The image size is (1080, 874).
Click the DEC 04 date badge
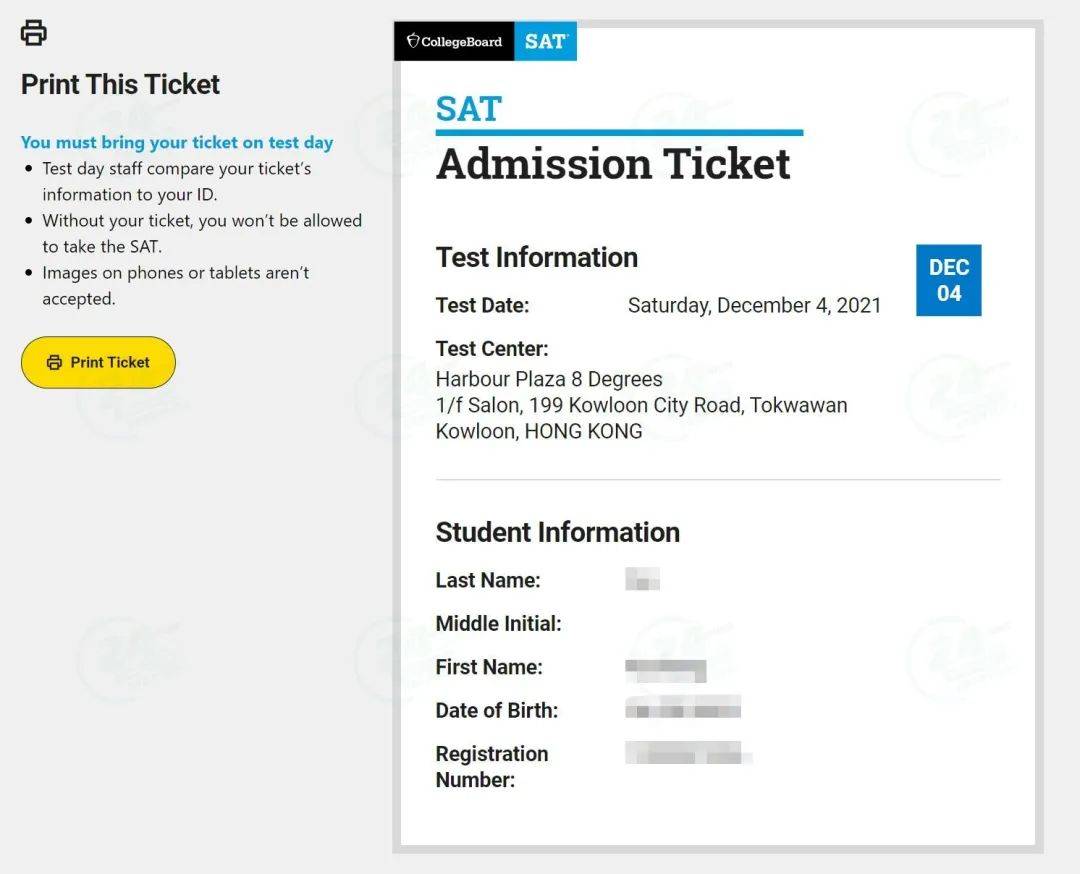948,280
